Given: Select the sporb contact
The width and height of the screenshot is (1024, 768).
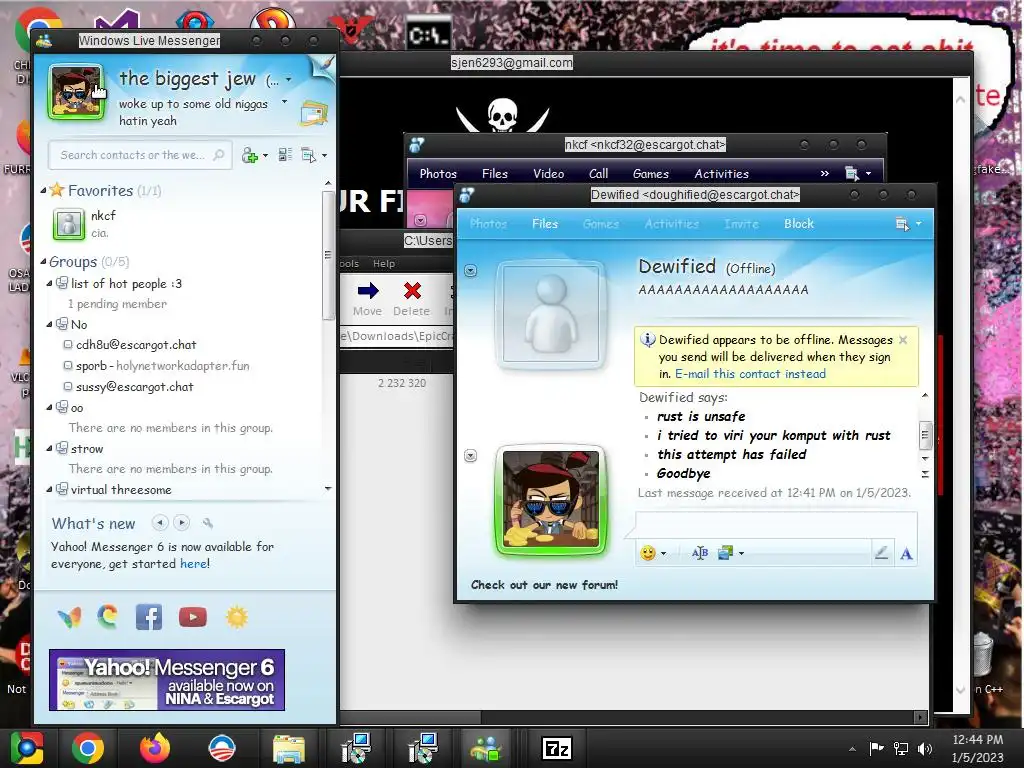Looking at the screenshot, I should 162,366.
